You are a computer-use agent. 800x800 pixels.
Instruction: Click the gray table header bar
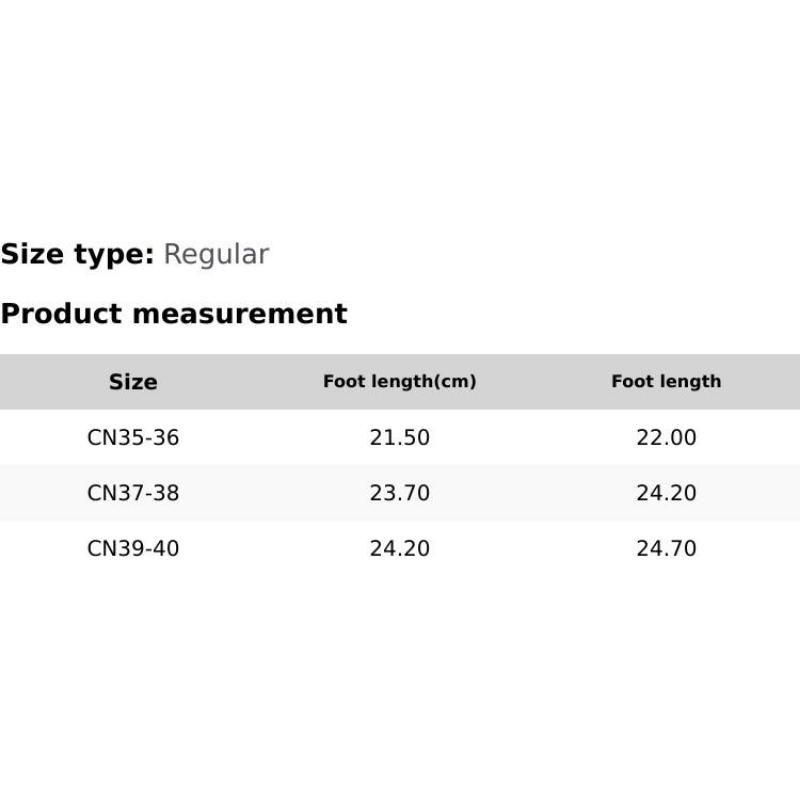pos(530,382)
